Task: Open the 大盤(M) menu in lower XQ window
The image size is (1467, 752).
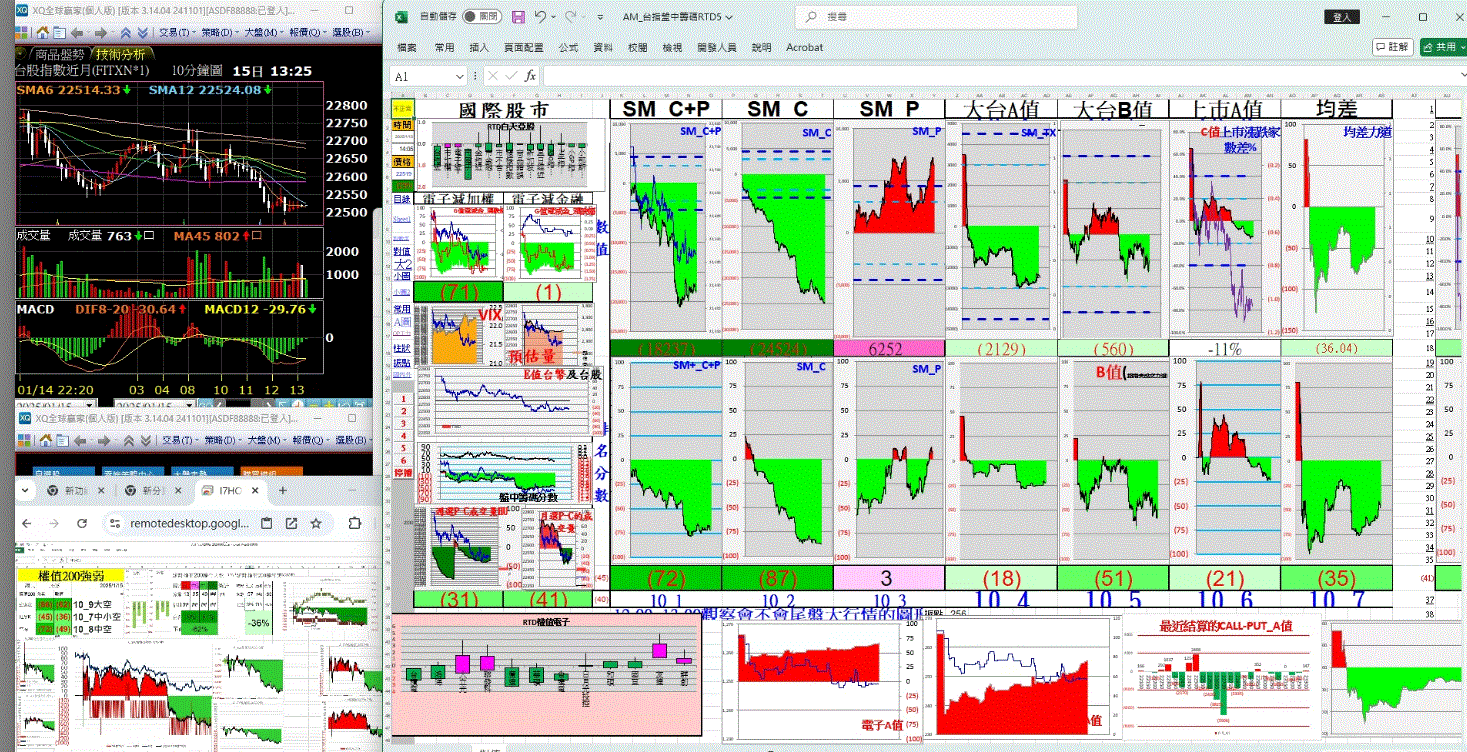Action: (x=268, y=441)
